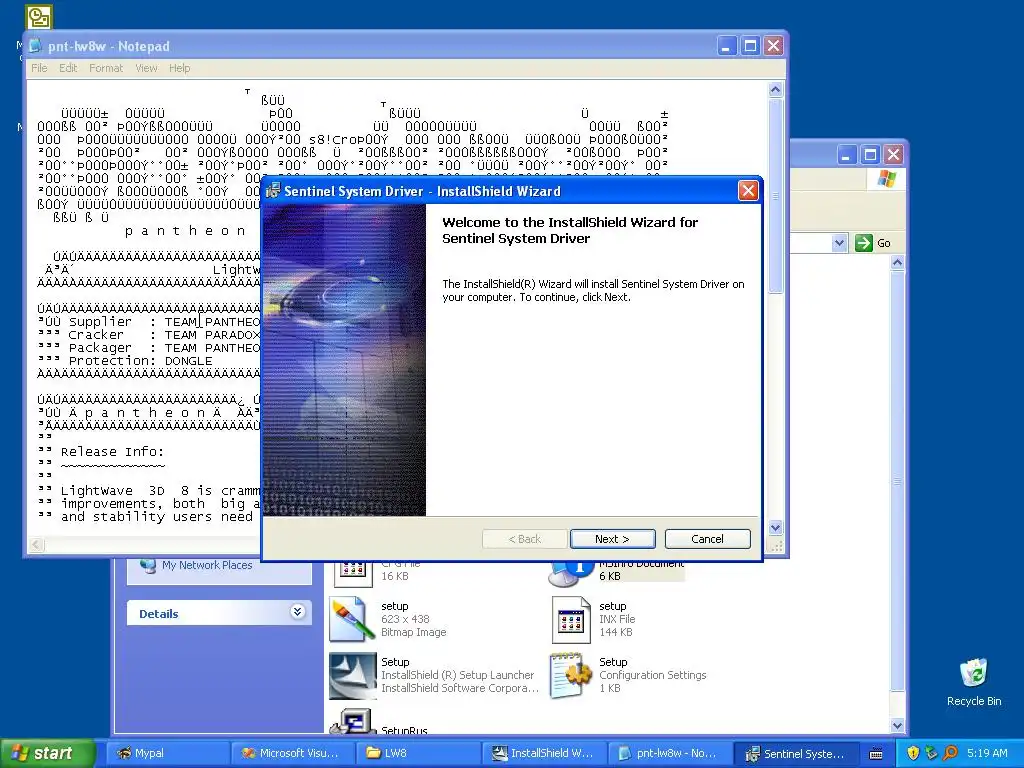The width and height of the screenshot is (1024, 768).
Task: Select the InstallShield Setup Launcher icon
Action: [353, 675]
